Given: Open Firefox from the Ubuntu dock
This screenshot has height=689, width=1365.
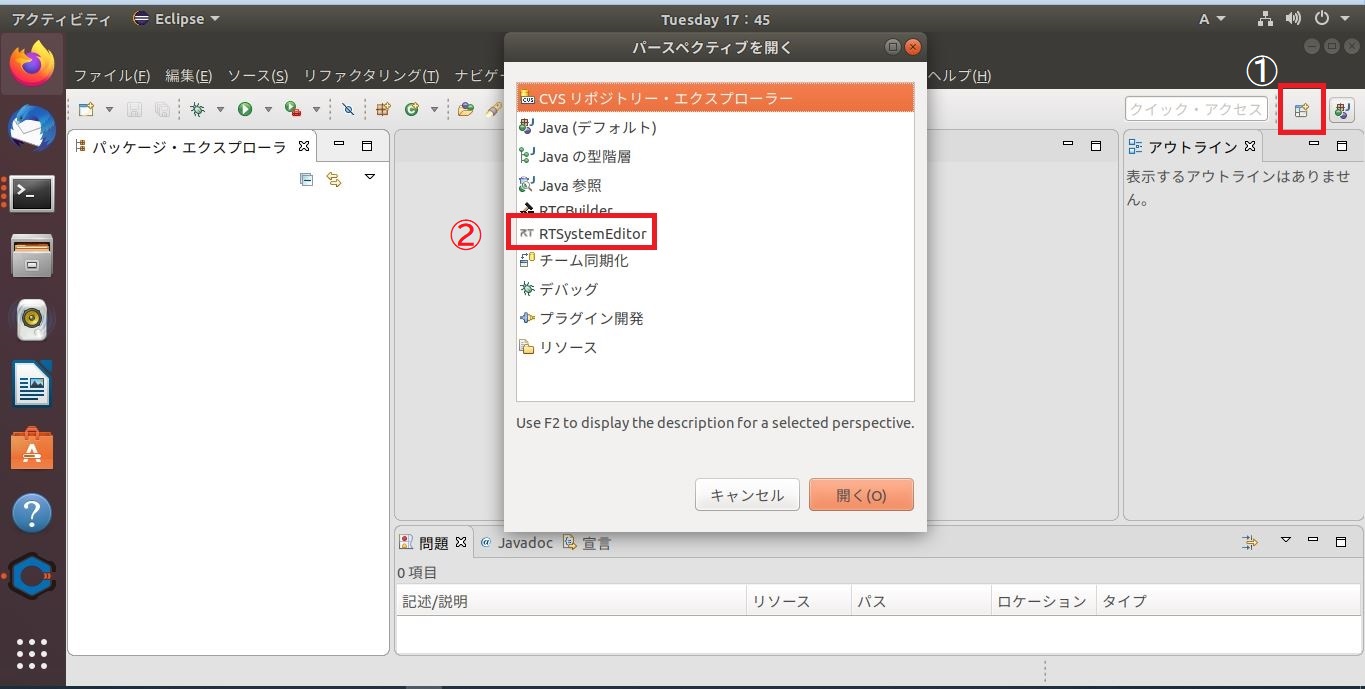Looking at the screenshot, I should pyautogui.click(x=32, y=64).
